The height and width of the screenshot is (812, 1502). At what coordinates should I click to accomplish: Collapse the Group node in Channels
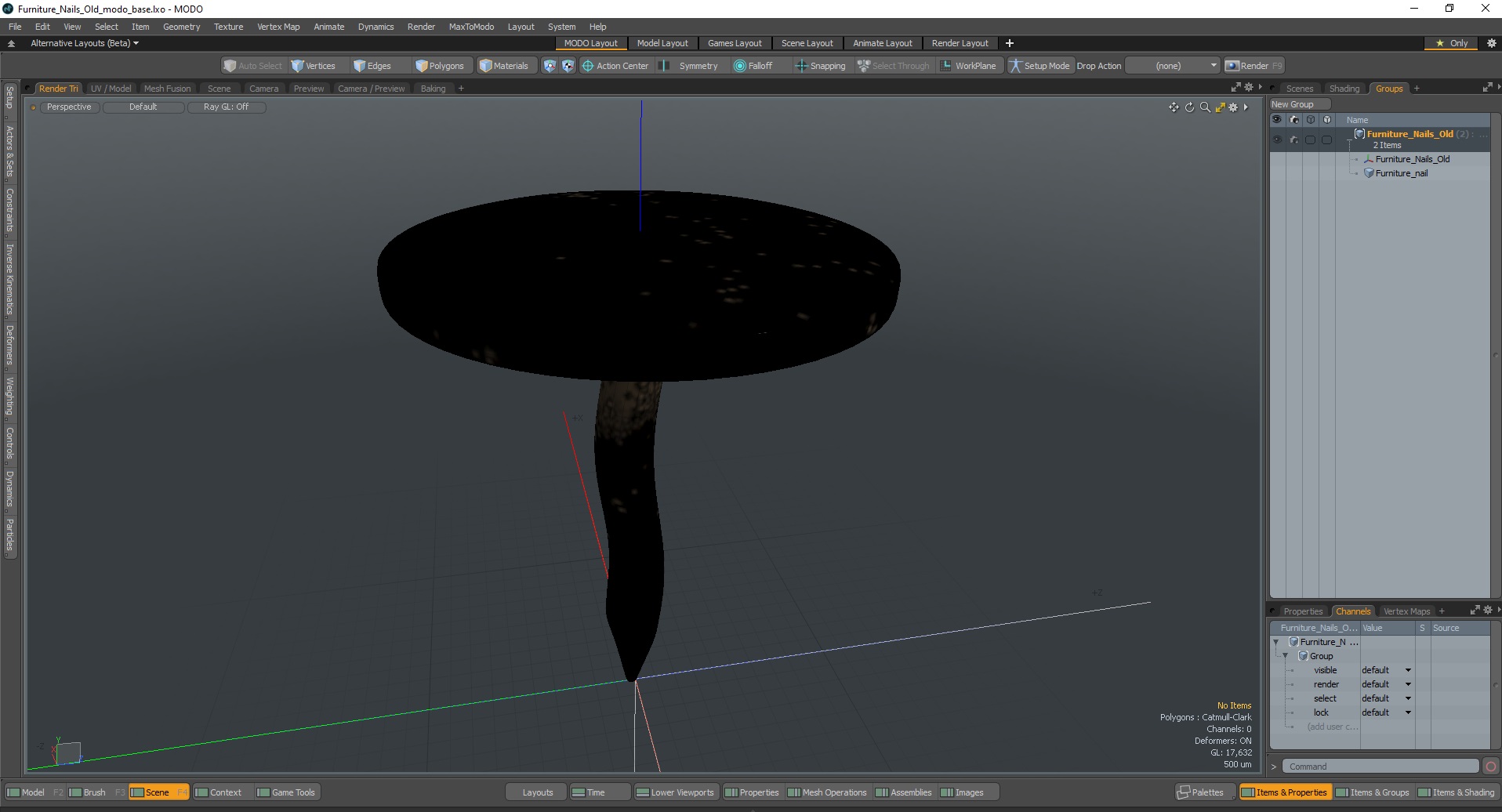pyautogui.click(x=1286, y=656)
